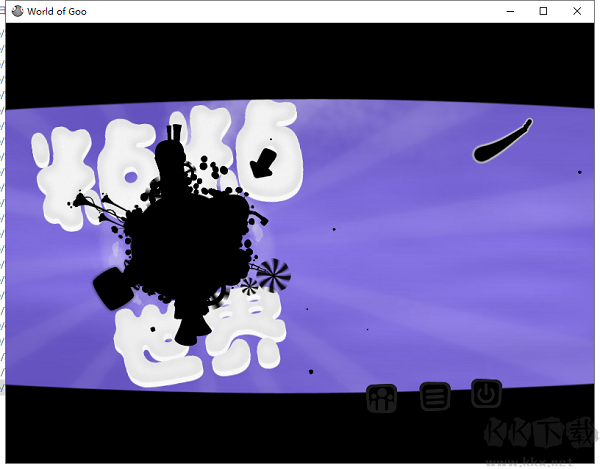600x469 pixels.
Task: Minimize the World of Goo window
Action: tap(510, 11)
